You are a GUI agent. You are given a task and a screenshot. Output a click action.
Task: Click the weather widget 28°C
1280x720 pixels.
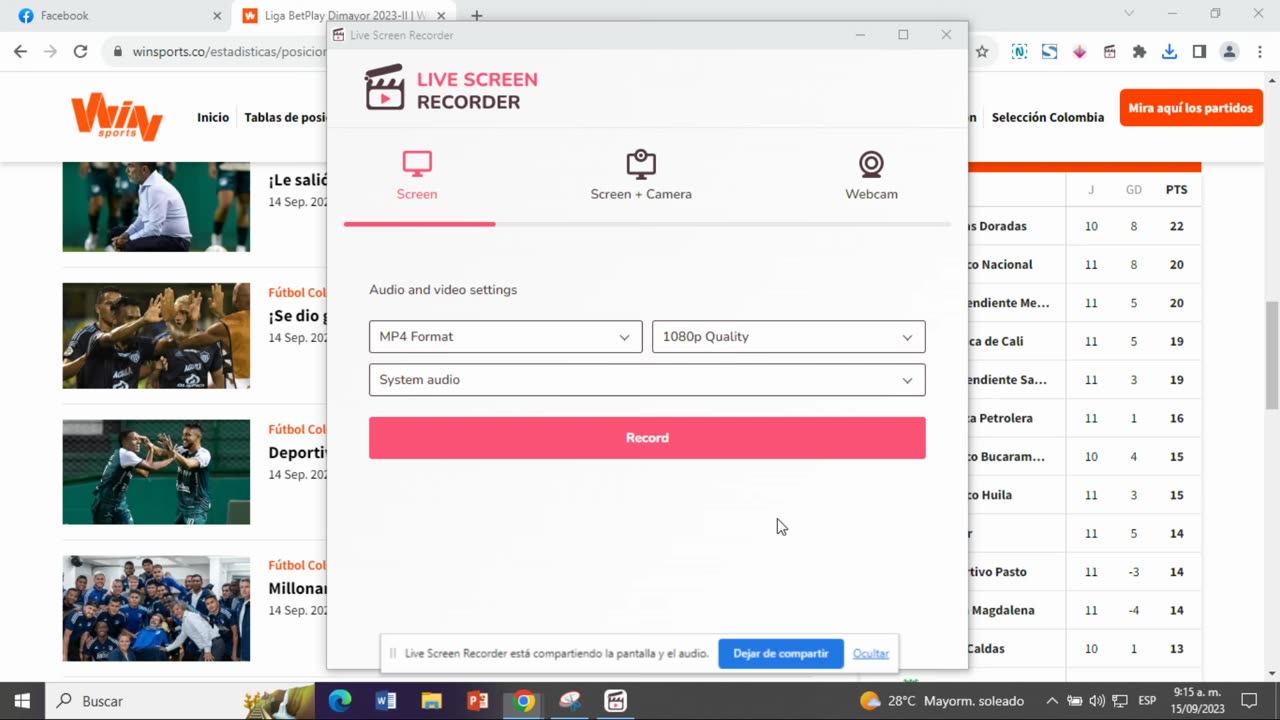[x=942, y=701]
